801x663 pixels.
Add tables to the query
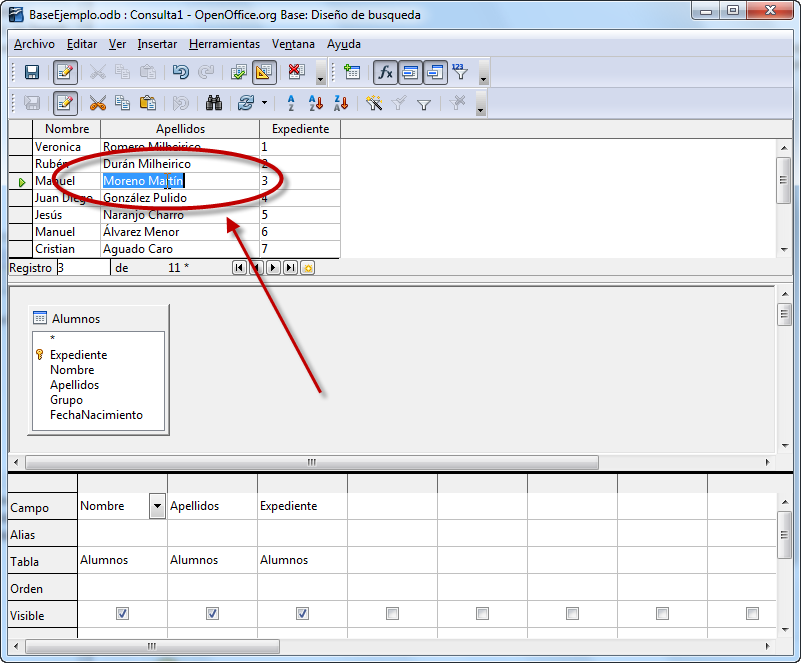click(352, 72)
